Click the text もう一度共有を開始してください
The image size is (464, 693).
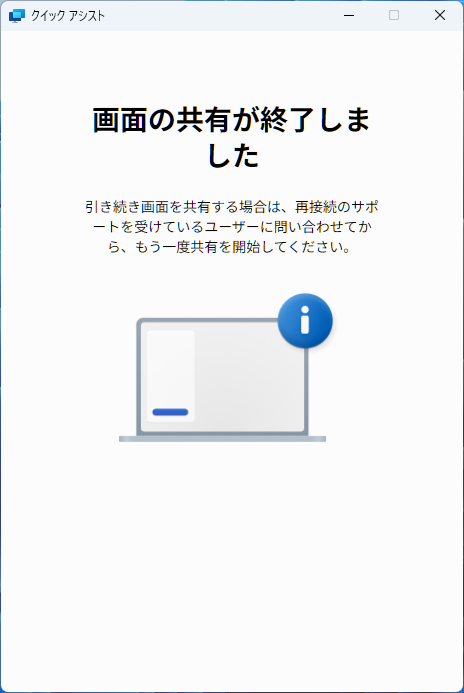(x=242, y=247)
